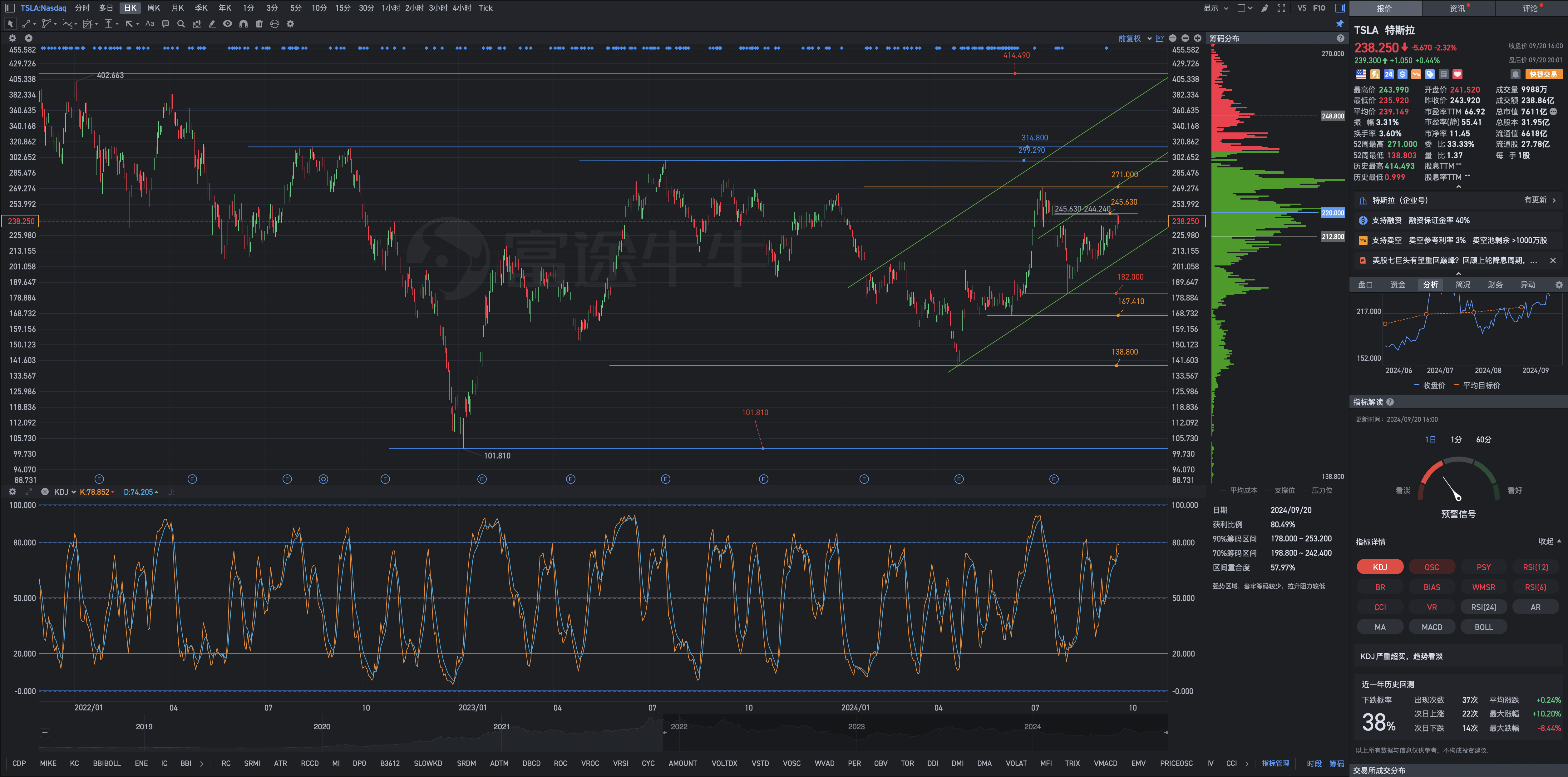Click the price alert bell icon
The image size is (1568, 777).
(x=1516, y=74)
